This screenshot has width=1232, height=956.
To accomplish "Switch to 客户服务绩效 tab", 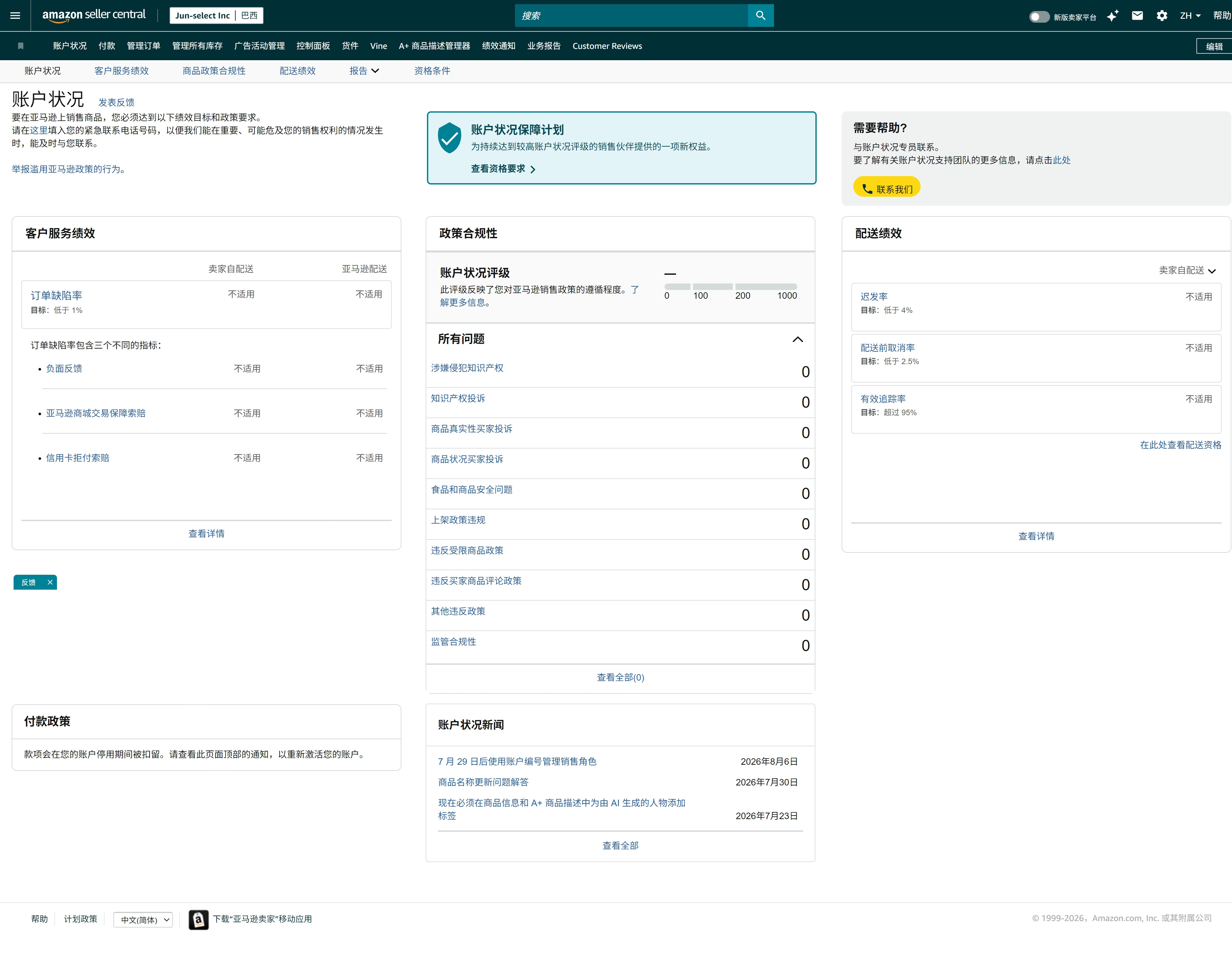I will point(121,71).
